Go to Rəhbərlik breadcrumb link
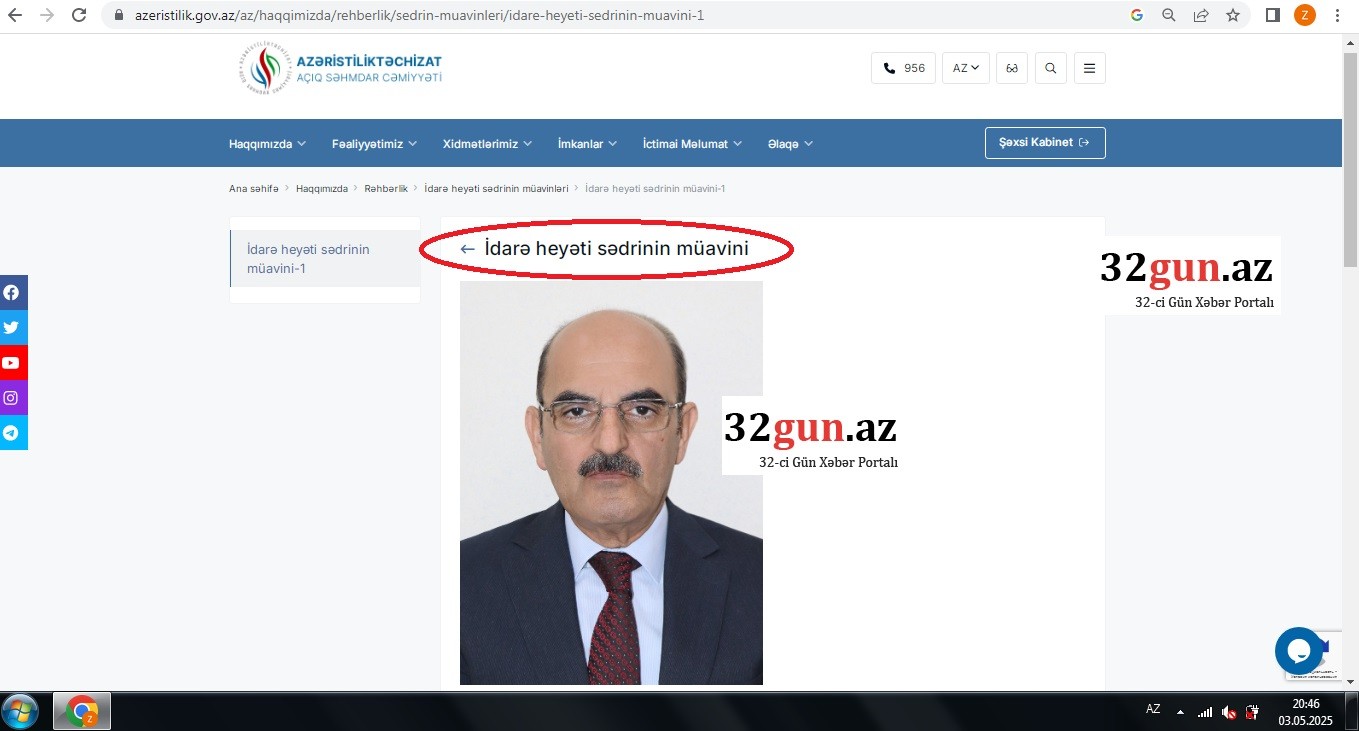1359x731 pixels. (x=386, y=189)
